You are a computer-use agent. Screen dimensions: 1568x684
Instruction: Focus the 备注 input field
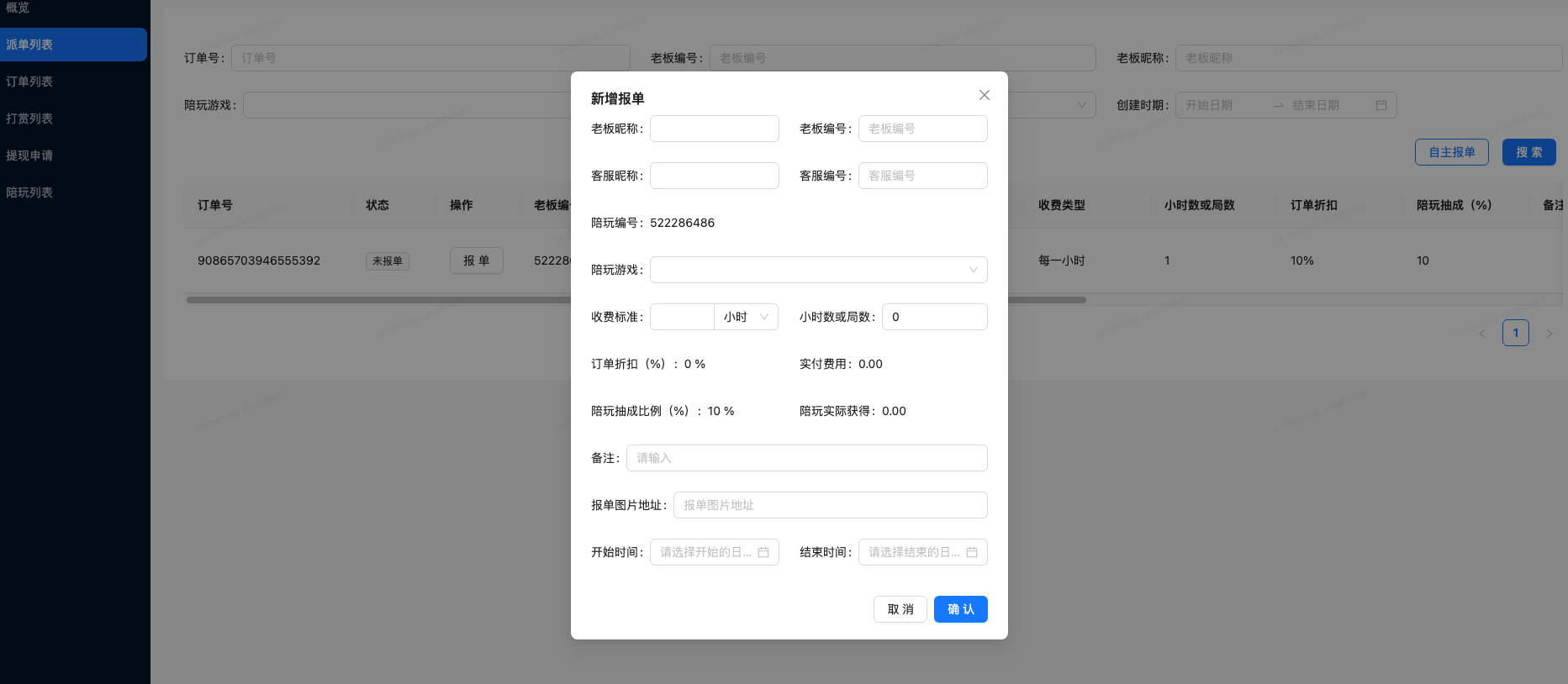pos(806,458)
